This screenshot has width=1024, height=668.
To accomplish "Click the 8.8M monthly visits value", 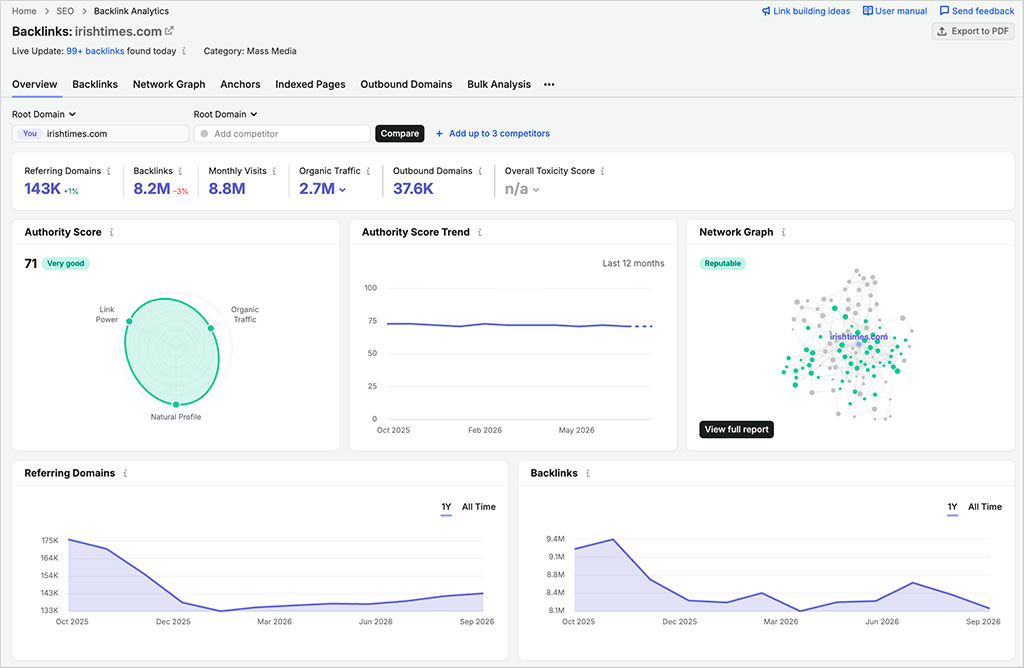I will pos(227,189).
